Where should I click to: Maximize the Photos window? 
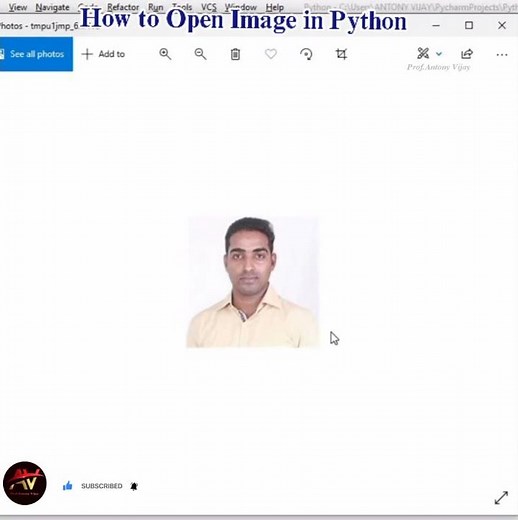(469, 25)
